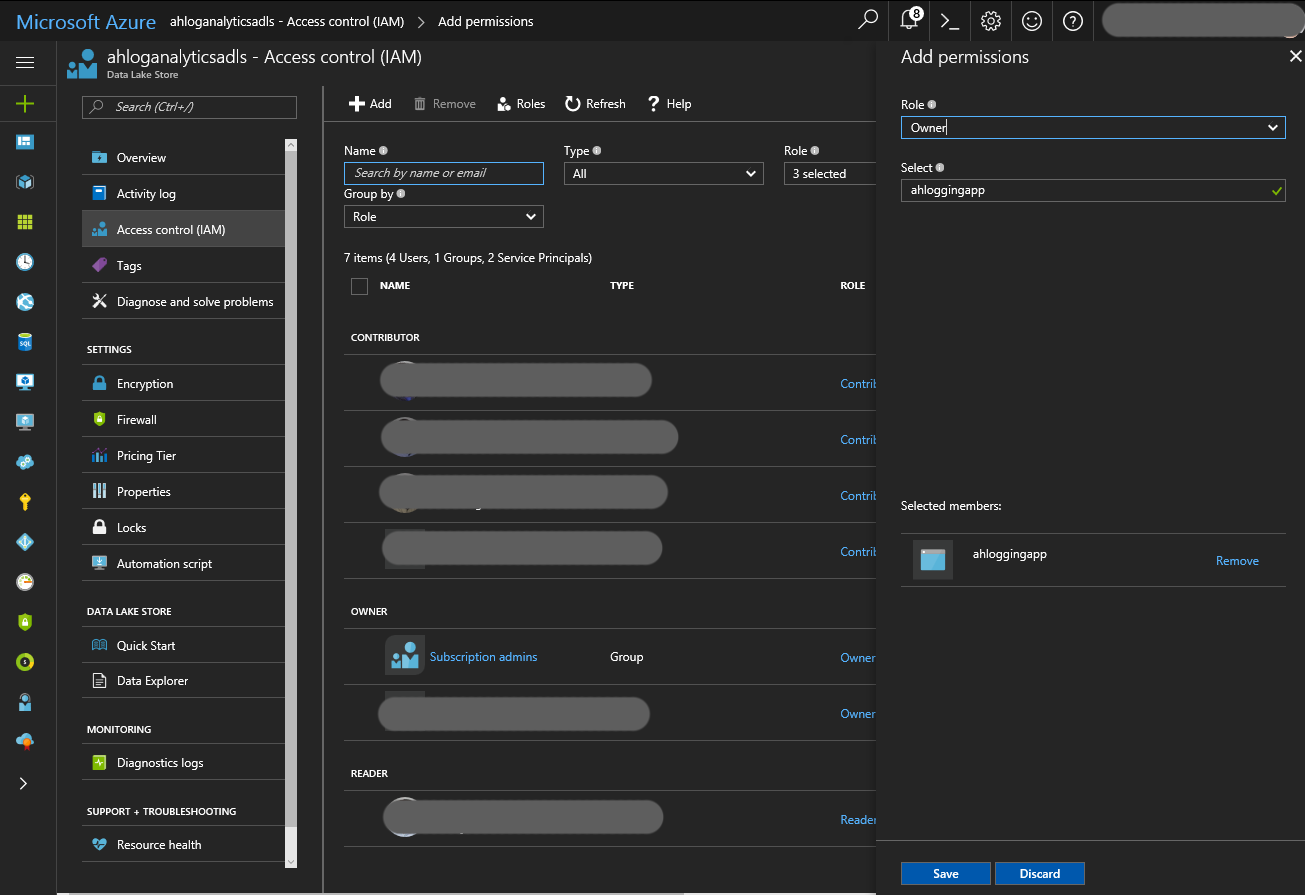Open SQL databases icon in left rail
Screen dimensions: 1305x895
coord(25,342)
